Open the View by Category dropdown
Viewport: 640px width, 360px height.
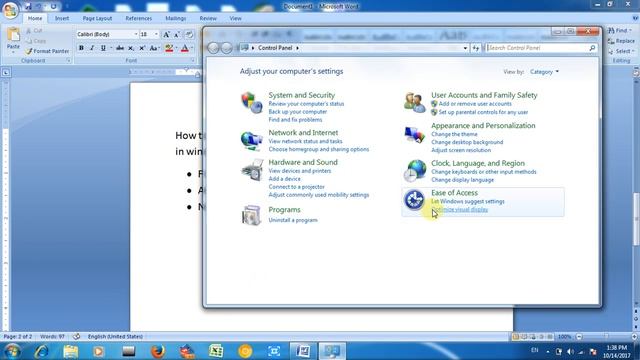coord(544,72)
